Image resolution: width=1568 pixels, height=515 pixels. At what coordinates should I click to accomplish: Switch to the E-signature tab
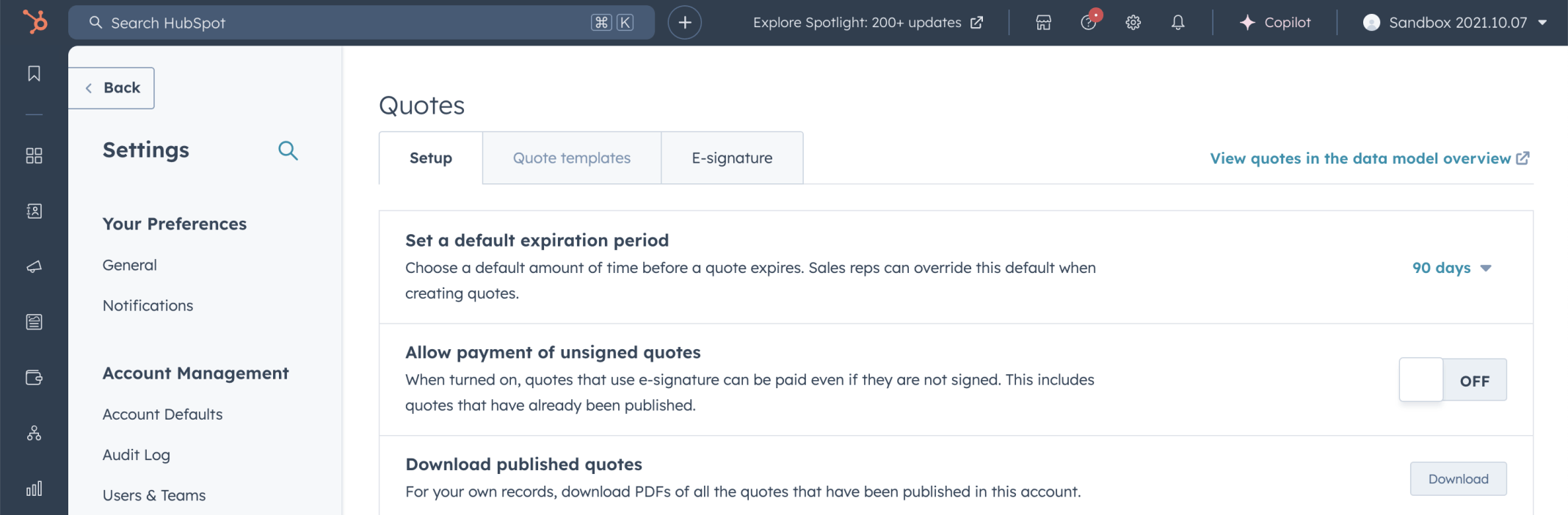click(x=732, y=158)
